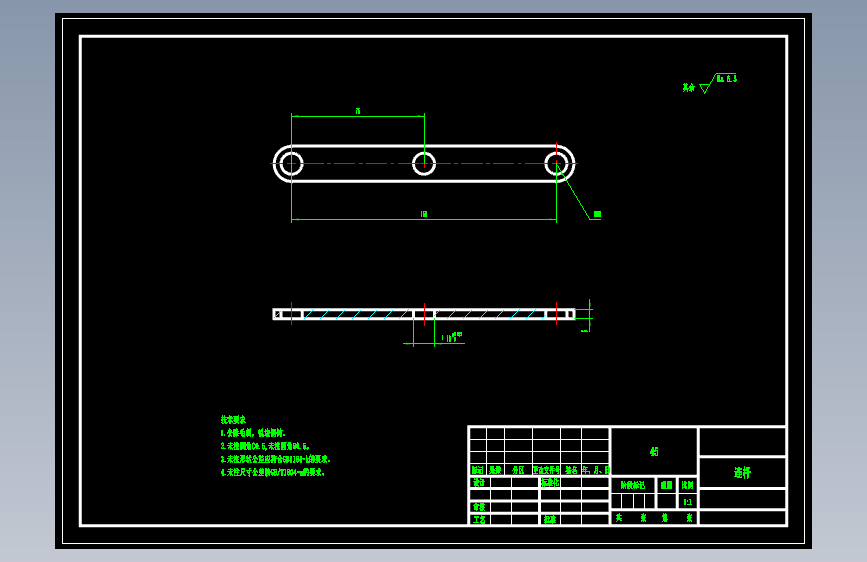Click technical requirement line 3
This screenshot has width=867, height=562.
pyautogui.click(x=275, y=459)
